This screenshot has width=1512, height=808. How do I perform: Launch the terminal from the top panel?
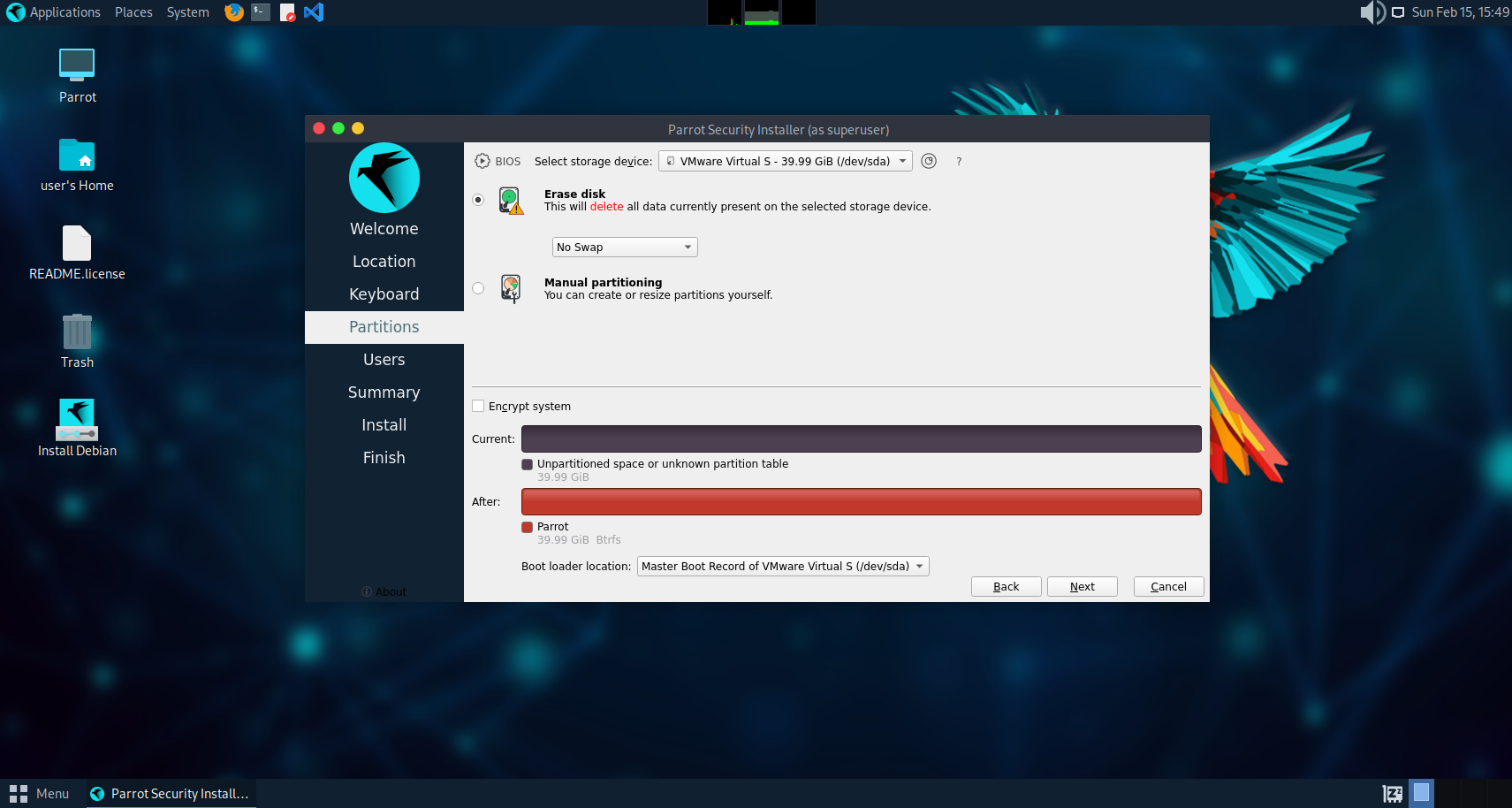coord(261,12)
